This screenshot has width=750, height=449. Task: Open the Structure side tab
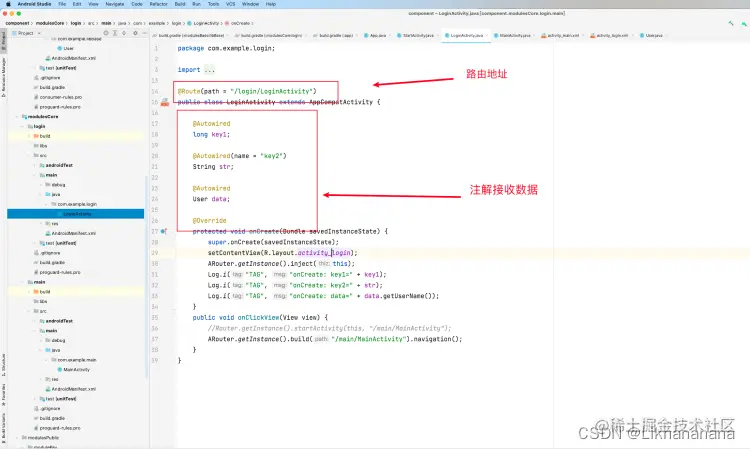[x=3, y=365]
